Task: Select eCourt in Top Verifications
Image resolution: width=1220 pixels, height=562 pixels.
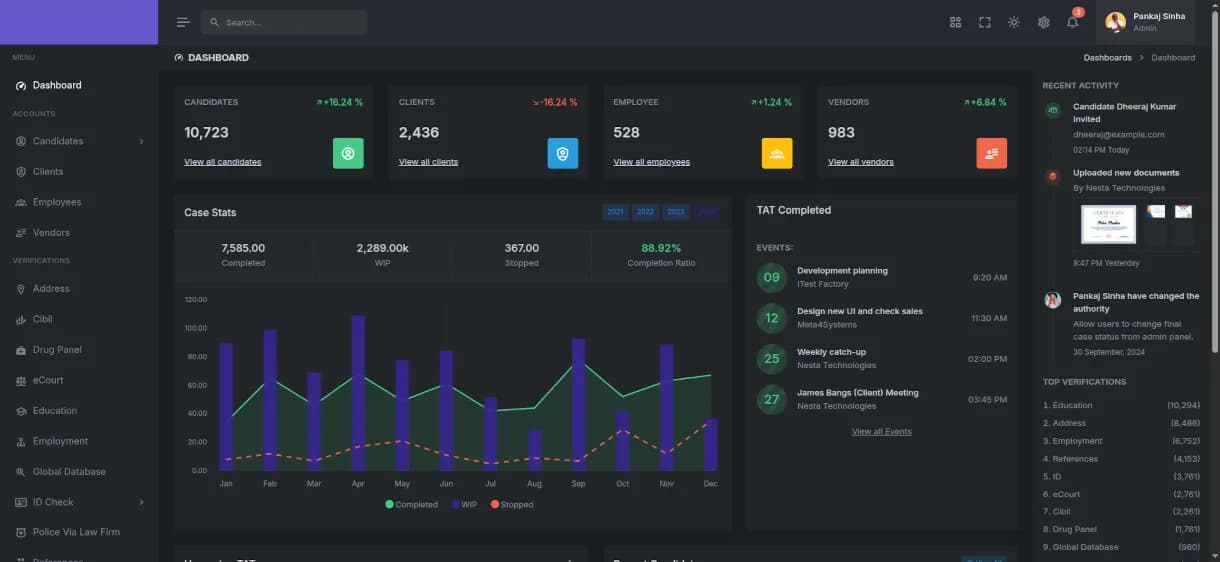Action: pos(1121,494)
